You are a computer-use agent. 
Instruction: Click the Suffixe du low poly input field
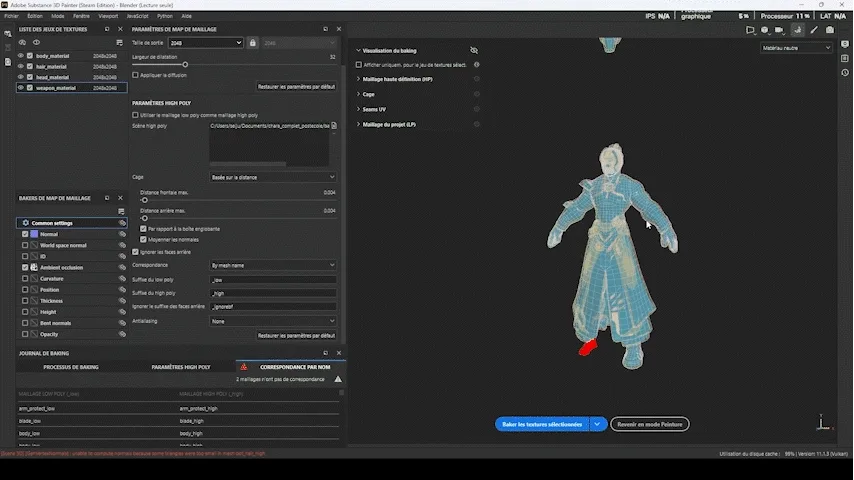(272, 280)
